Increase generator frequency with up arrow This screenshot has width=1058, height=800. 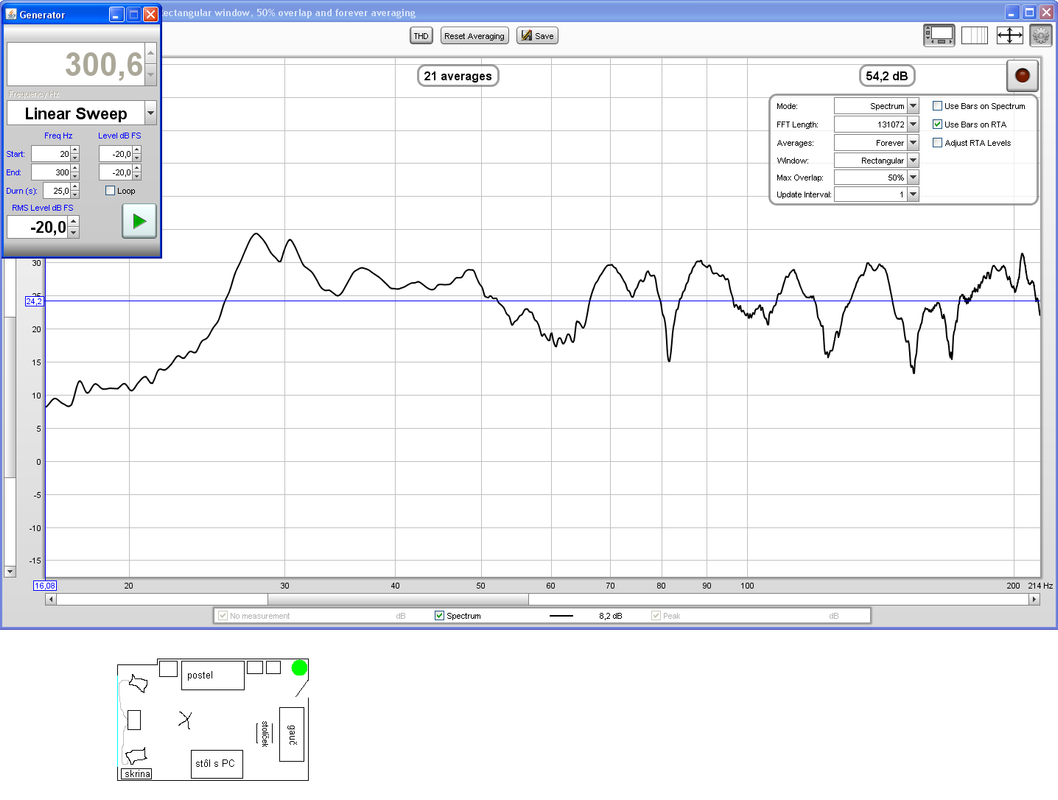tap(151, 53)
